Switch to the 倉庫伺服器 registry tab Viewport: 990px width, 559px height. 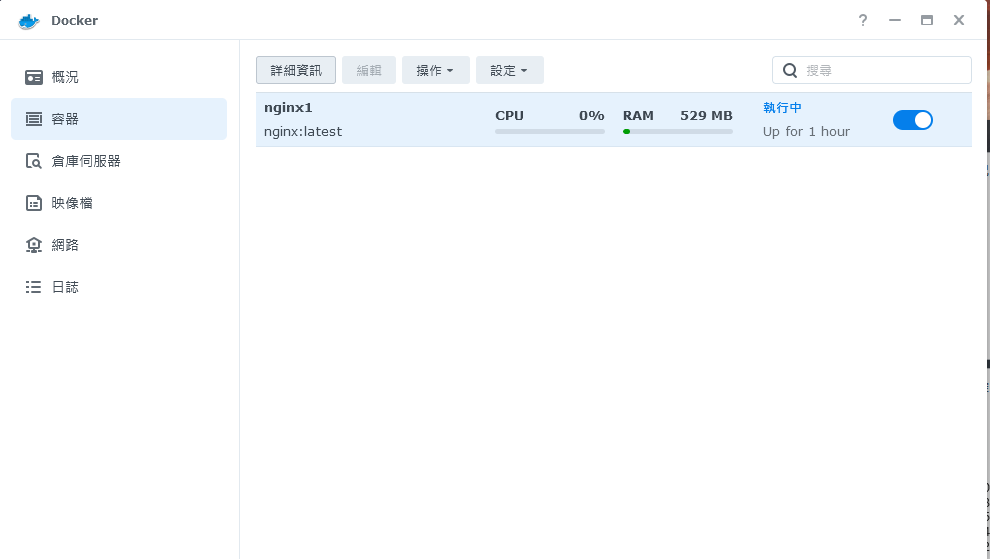(119, 161)
